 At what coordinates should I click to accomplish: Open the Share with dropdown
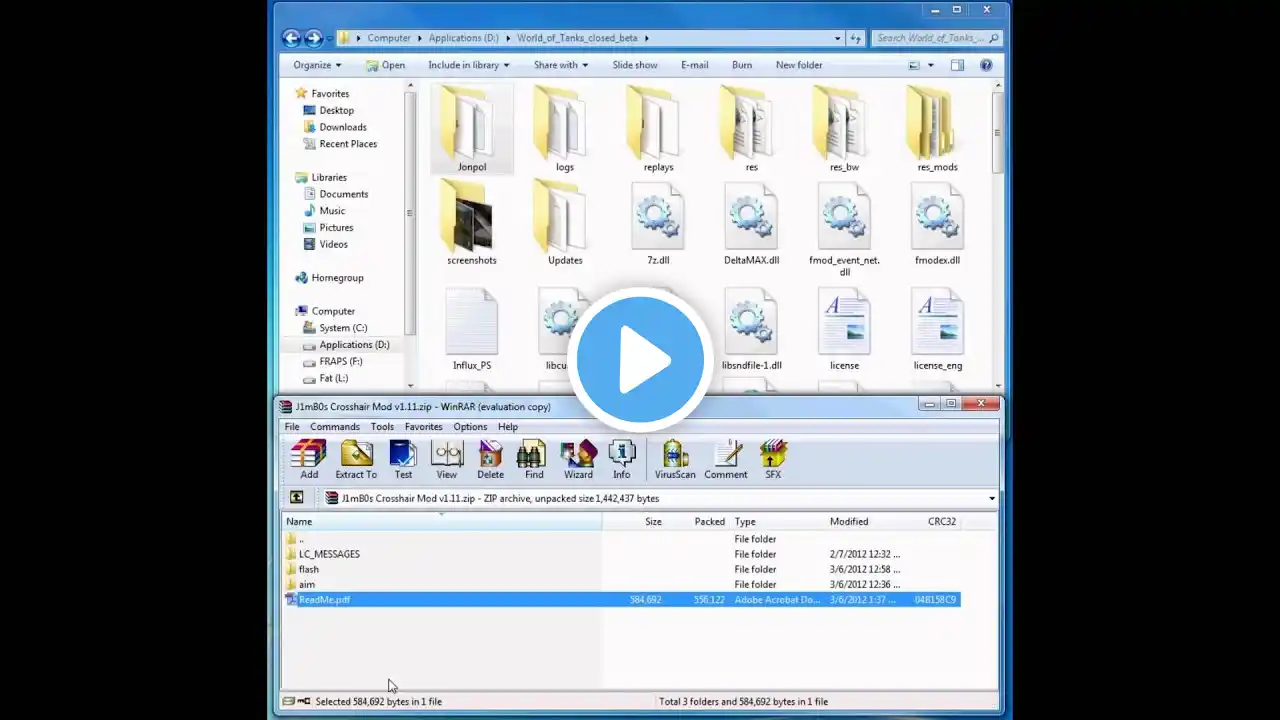pos(560,65)
